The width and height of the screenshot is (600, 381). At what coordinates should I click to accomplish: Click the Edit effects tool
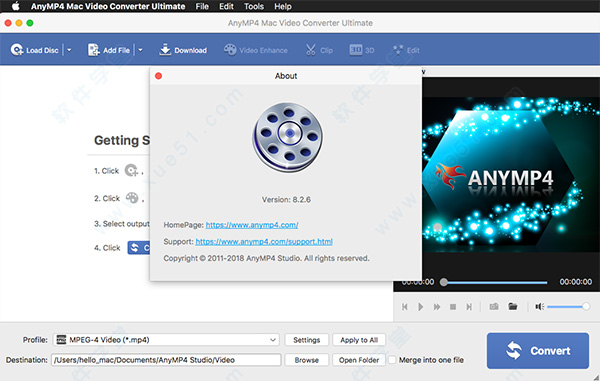click(x=406, y=50)
